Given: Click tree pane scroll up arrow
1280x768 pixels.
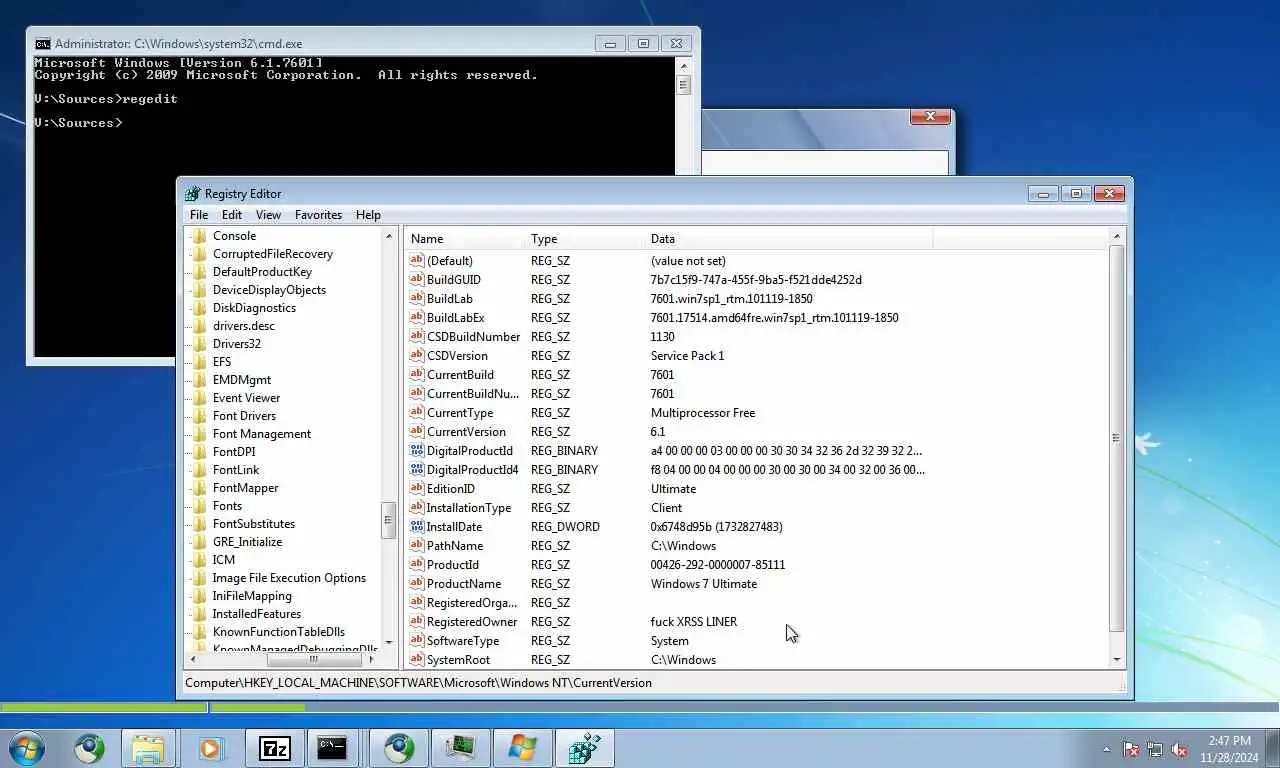Looking at the screenshot, I should point(389,236).
